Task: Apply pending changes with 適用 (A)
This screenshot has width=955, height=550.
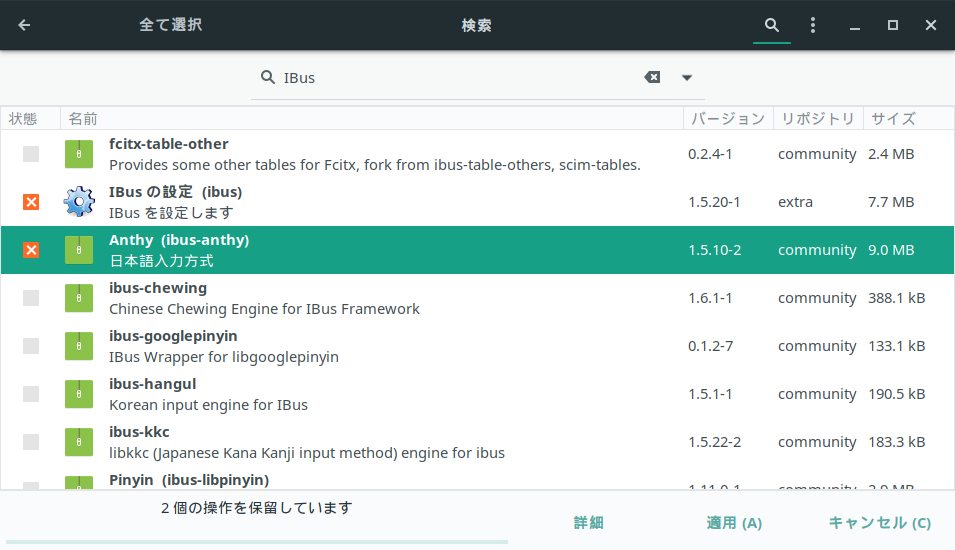Action: click(734, 523)
